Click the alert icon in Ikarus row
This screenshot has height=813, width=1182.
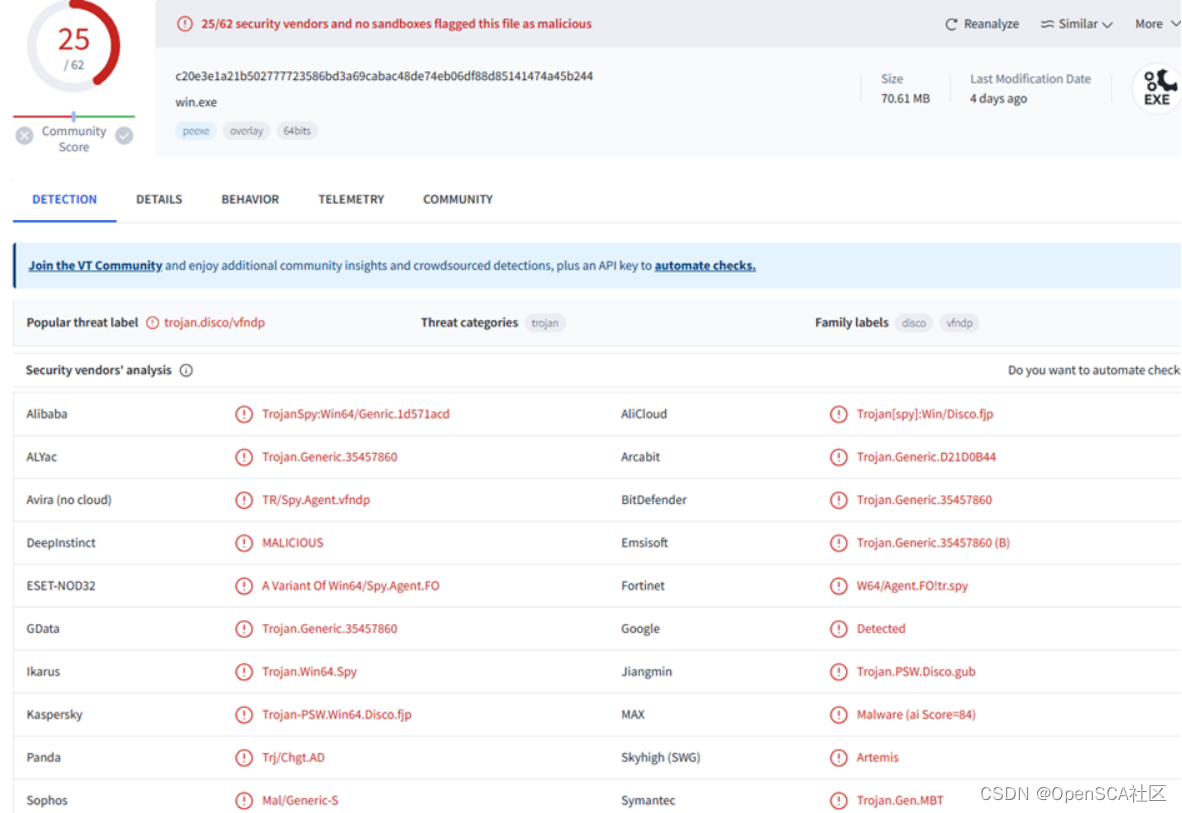(243, 672)
